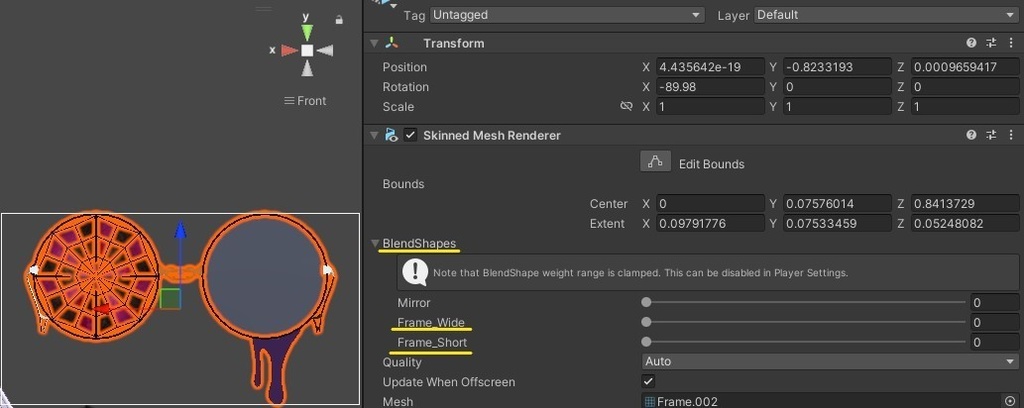Image resolution: width=1024 pixels, height=408 pixels.
Task: Collapse the BlendShapes foldout
Action: [375, 243]
